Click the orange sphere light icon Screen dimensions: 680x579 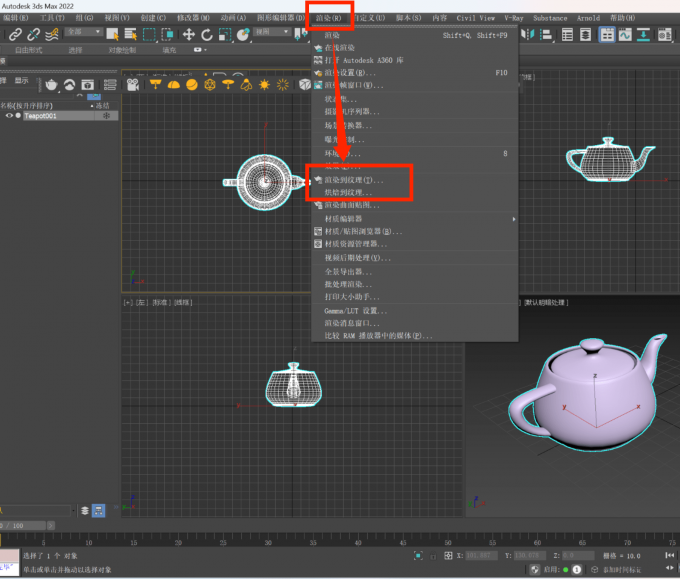[192, 85]
